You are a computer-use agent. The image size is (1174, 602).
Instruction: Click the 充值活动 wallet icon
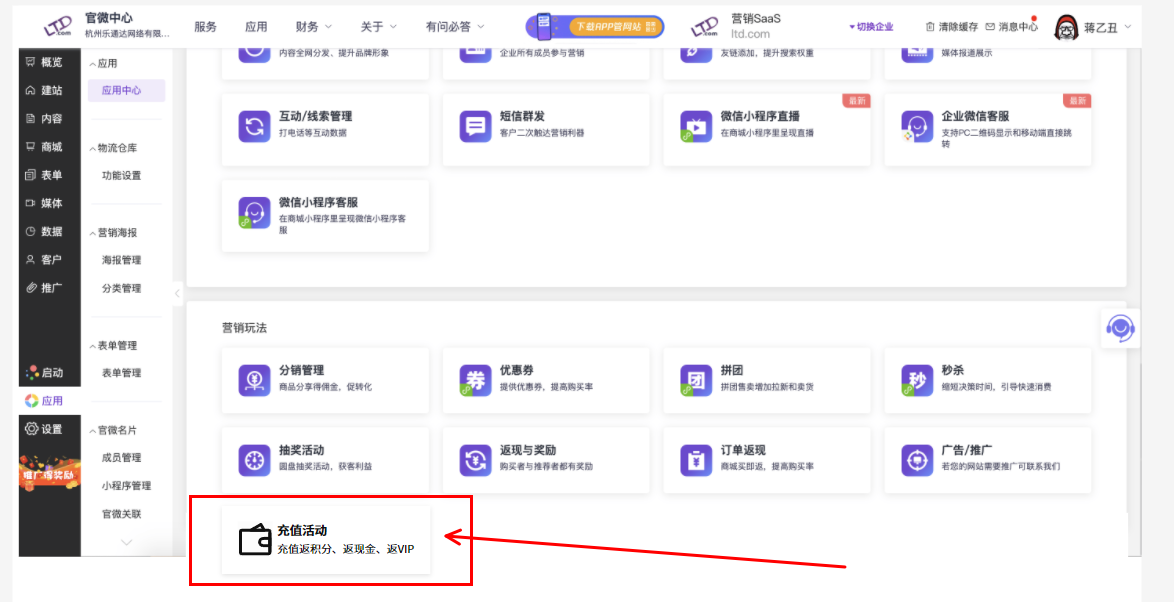point(255,540)
